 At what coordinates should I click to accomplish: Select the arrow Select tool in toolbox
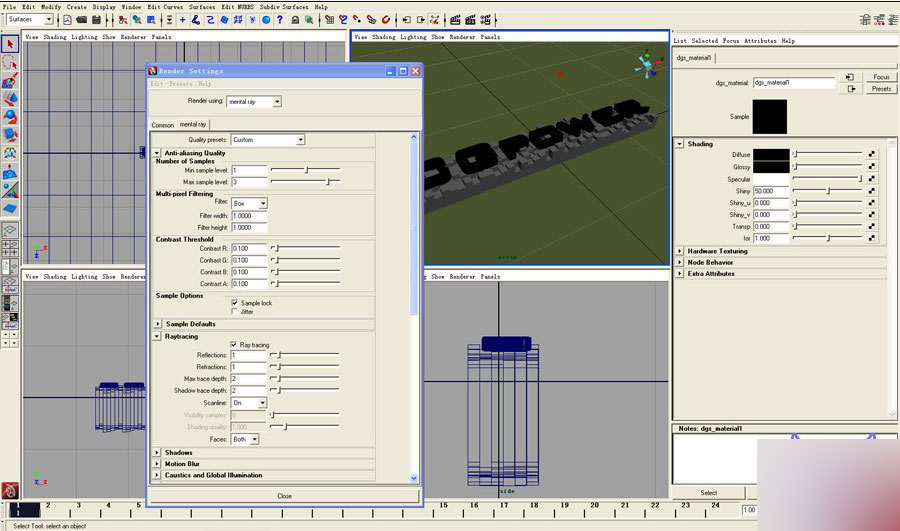(x=10, y=44)
